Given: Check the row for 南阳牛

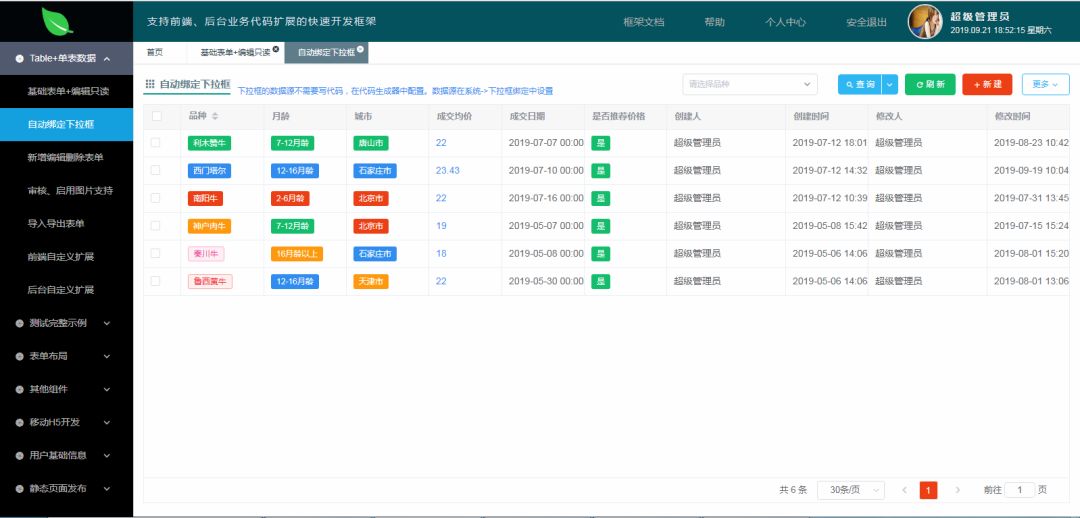Looking at the screenshot, I should 156,198.
